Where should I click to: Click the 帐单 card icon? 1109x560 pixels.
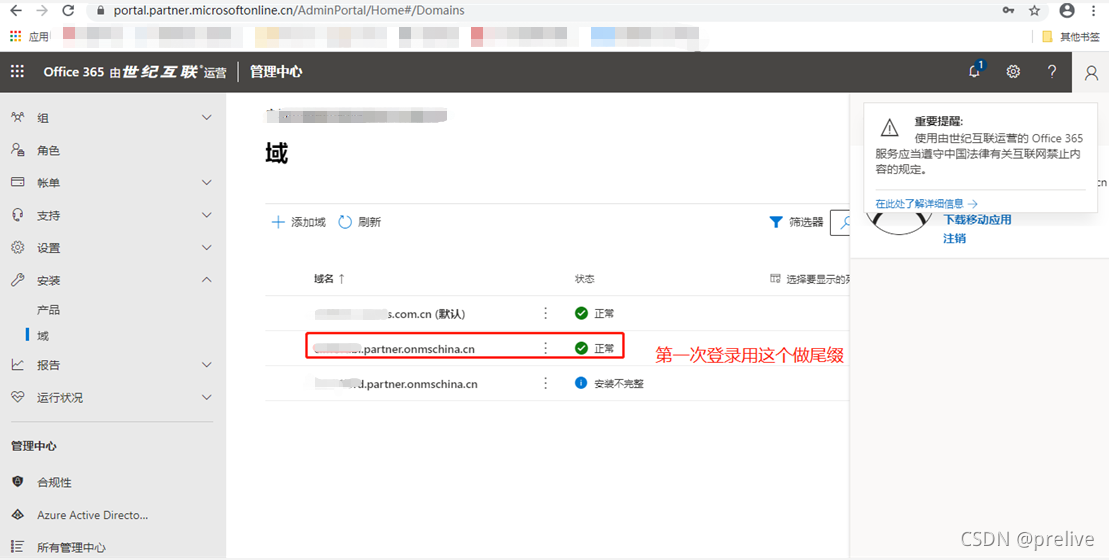click(18, 182)
